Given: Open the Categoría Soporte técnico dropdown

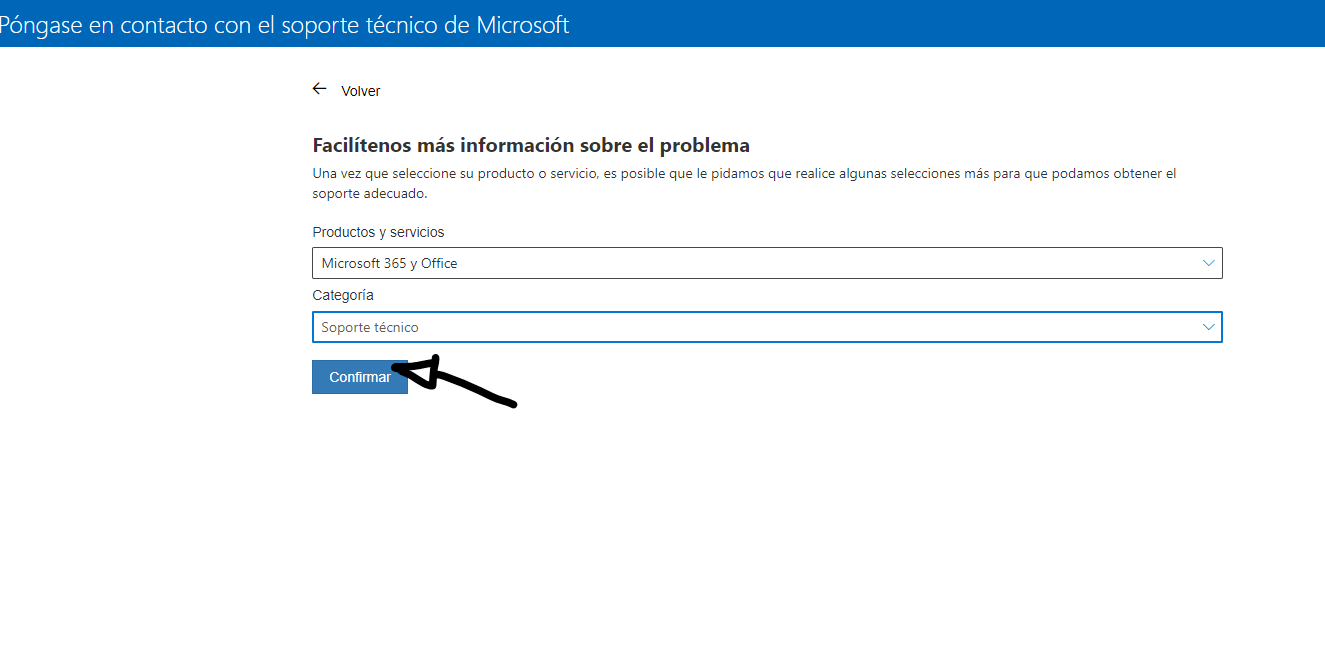Looking at the screenshot, I should [767, 327].
